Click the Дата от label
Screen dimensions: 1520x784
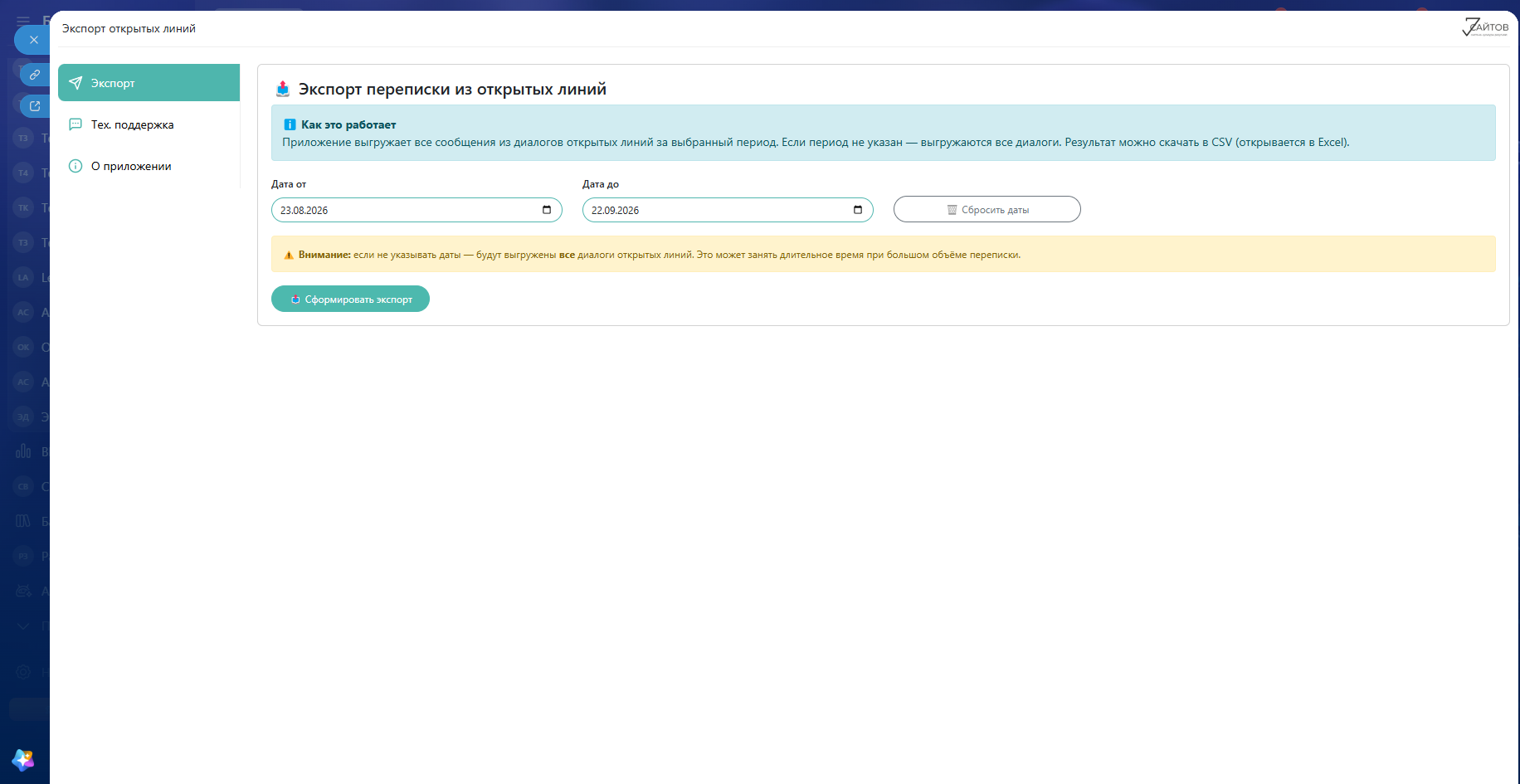[x=289, y=184]
